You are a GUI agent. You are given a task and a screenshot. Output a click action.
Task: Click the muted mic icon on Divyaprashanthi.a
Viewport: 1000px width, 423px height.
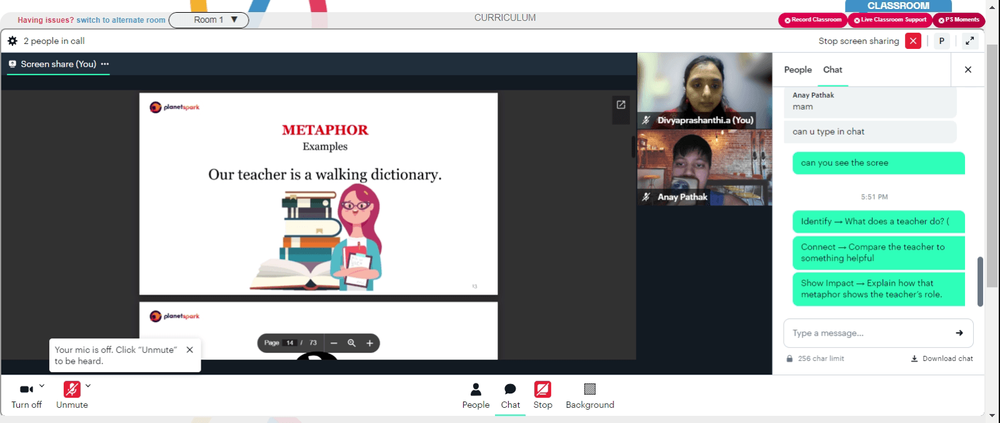click(x=647, y=120)
